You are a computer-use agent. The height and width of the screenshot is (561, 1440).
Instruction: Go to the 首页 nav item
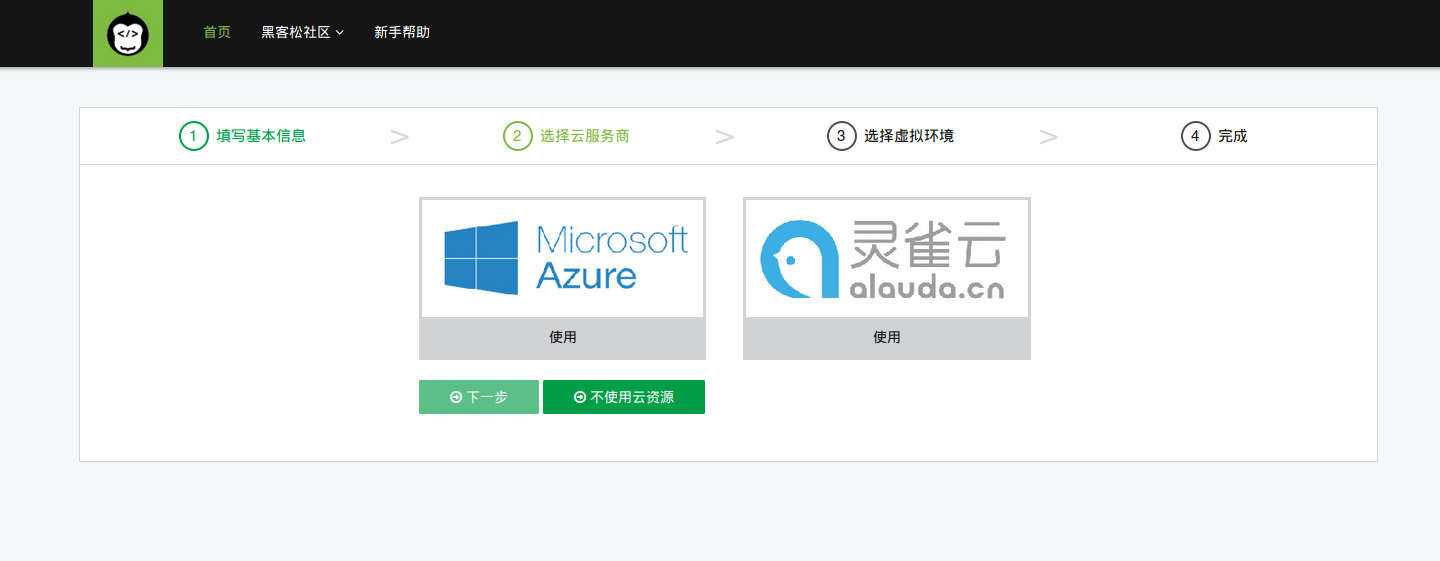click(217, 32)
